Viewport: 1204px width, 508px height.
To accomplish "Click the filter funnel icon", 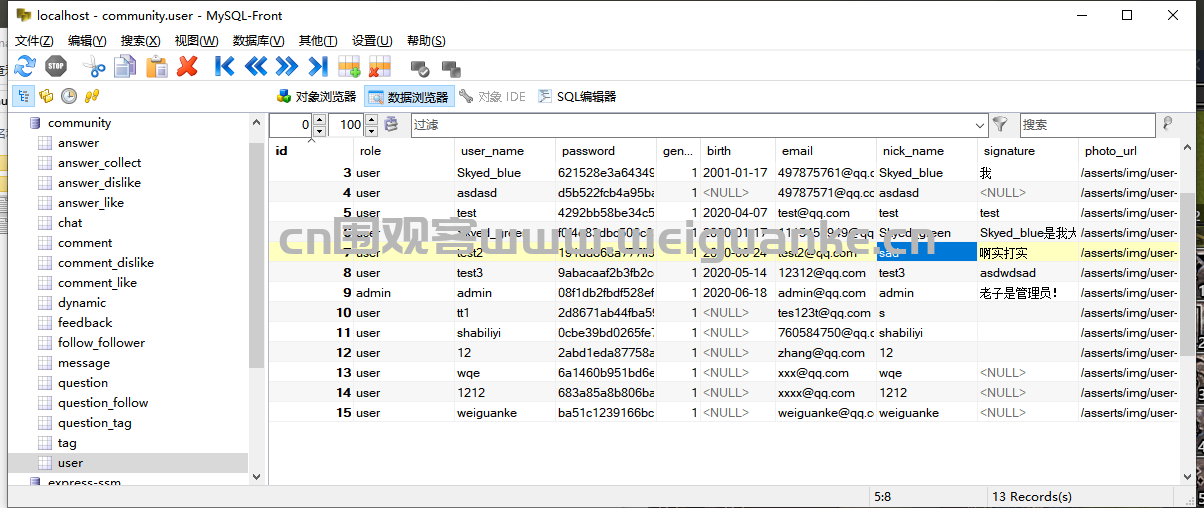I will 1000,125.
